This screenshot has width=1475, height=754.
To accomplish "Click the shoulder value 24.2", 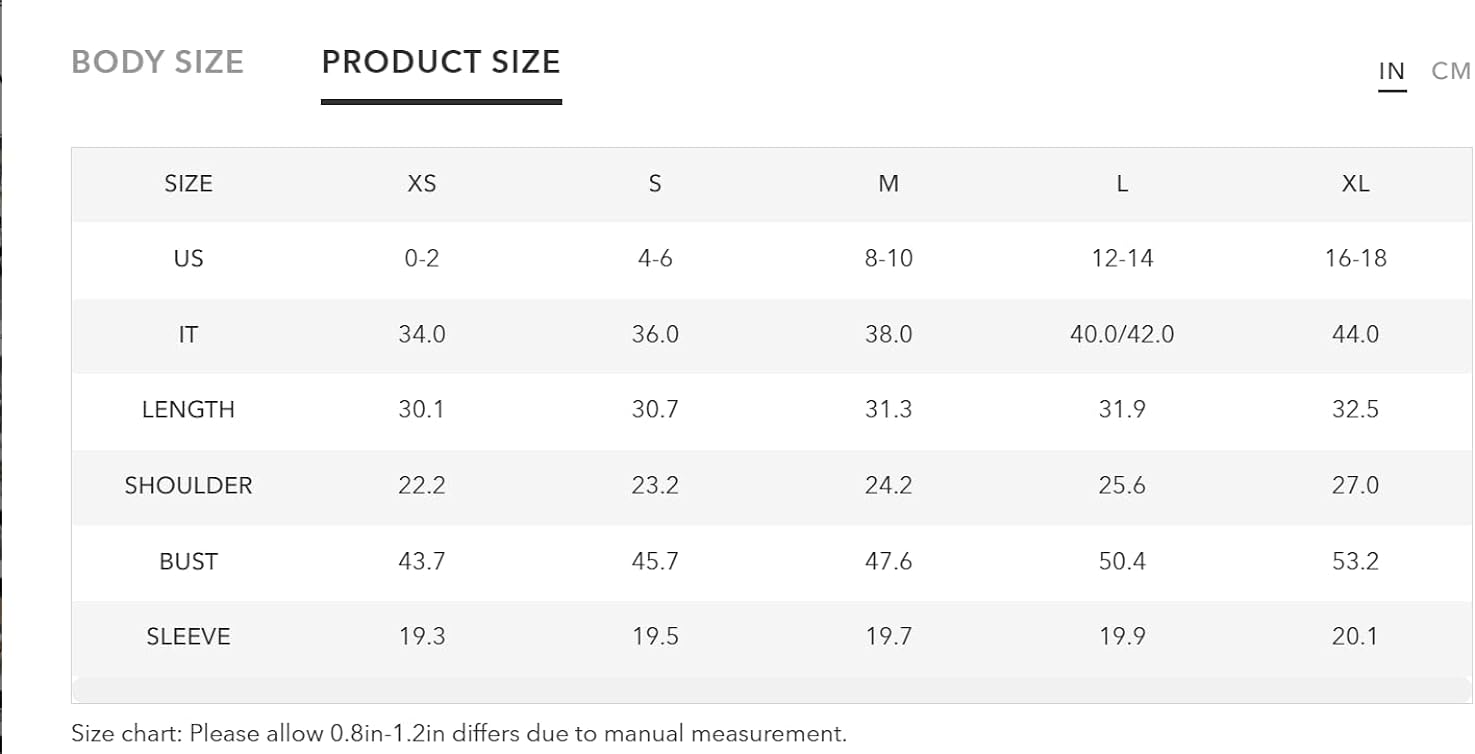I will click(889, 486).
